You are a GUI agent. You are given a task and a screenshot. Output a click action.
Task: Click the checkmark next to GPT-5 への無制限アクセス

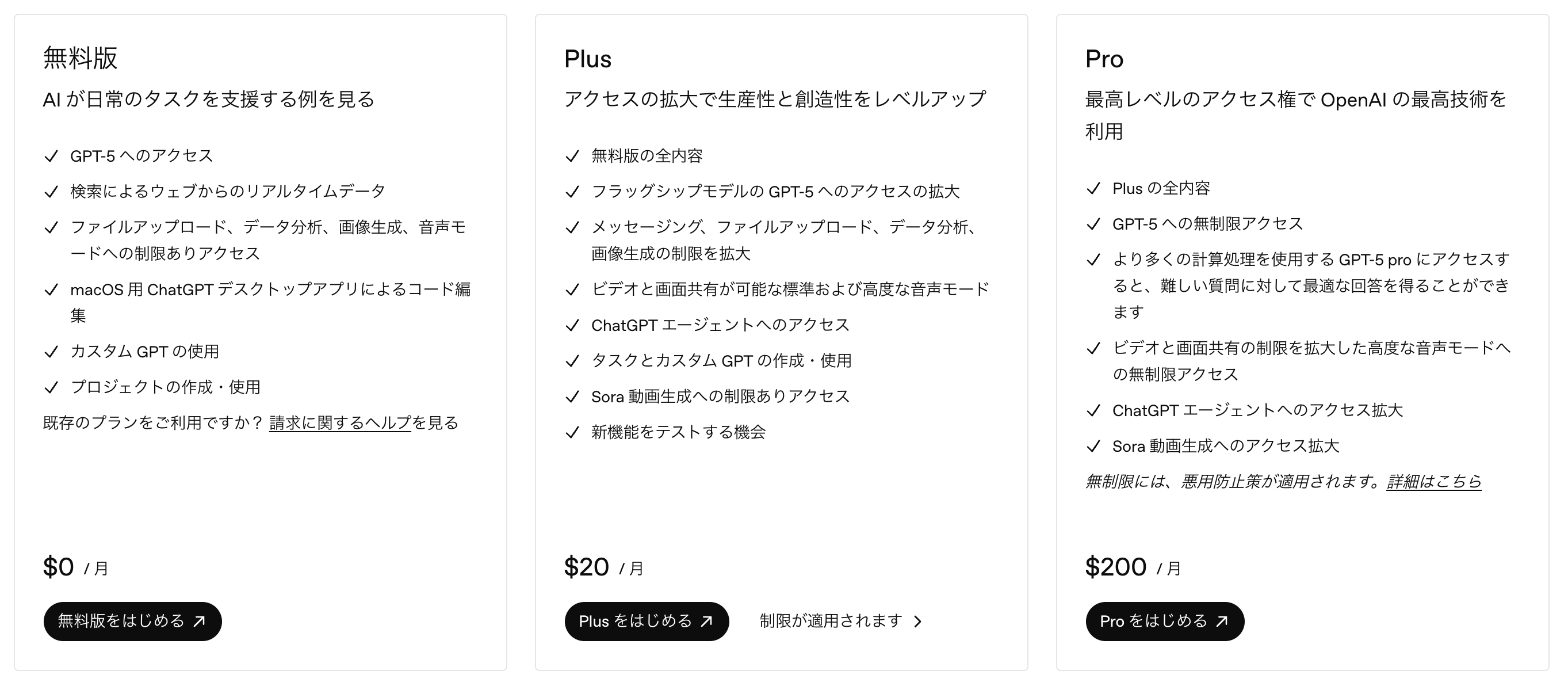(1093, 225)
